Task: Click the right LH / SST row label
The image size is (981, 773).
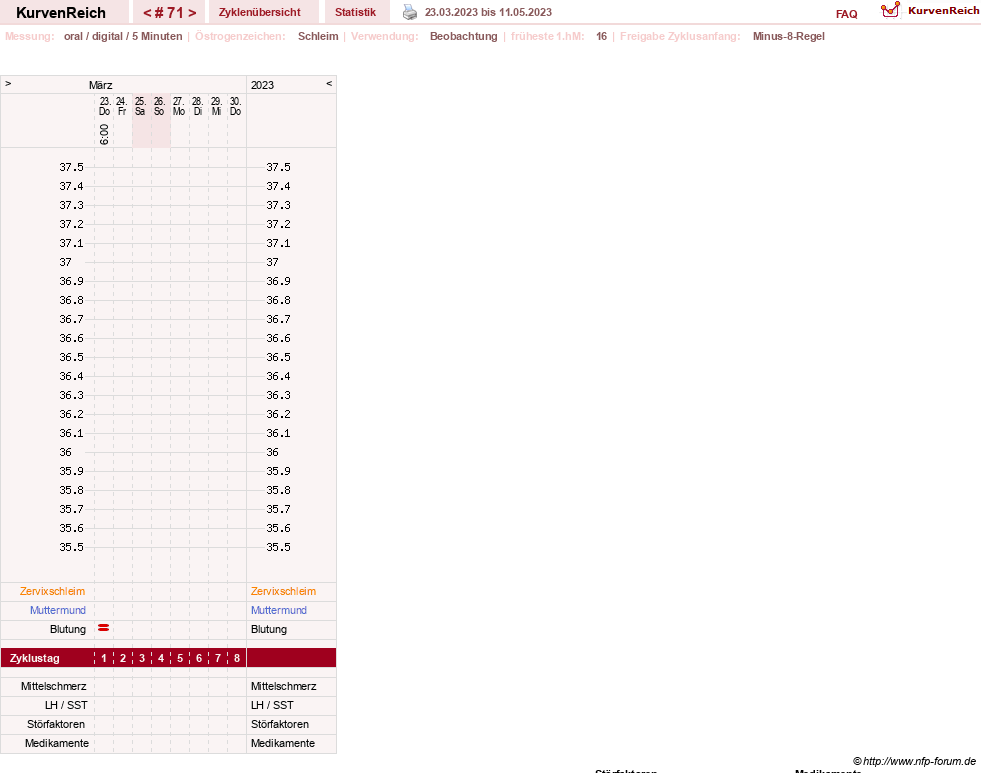Action: (272, 705)
